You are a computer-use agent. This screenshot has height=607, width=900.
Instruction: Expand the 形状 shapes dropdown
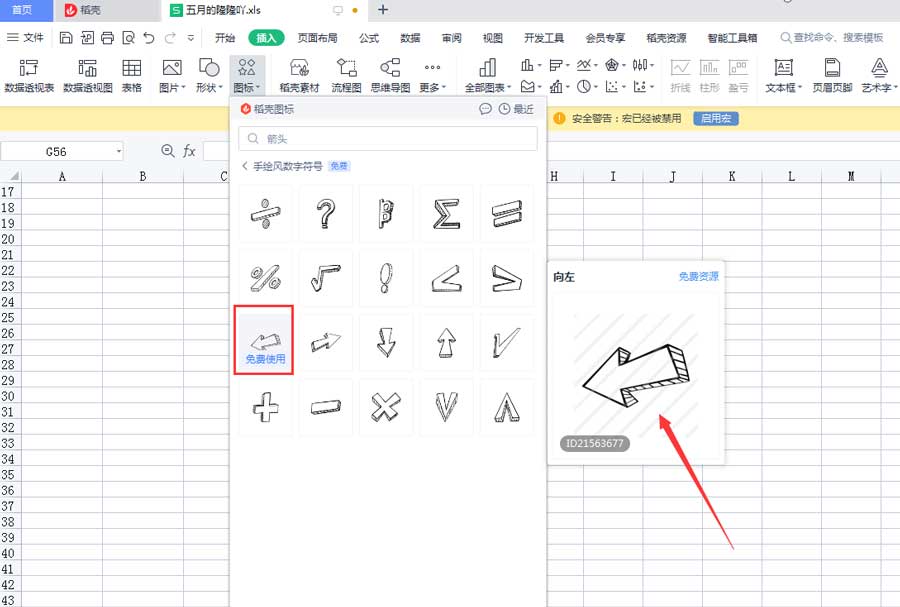[209, 75]
